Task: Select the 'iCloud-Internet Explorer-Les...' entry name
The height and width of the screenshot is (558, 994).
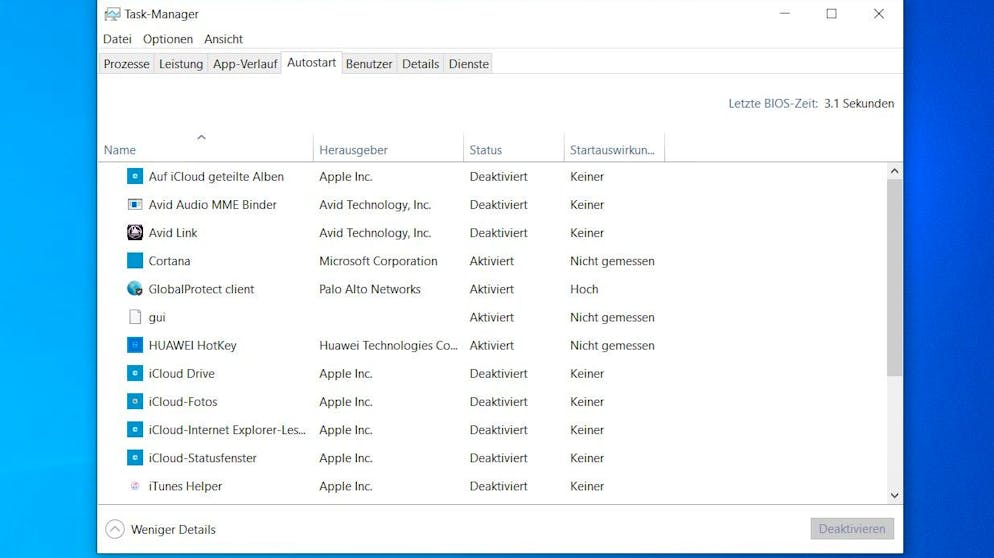Action: (227, 430)
